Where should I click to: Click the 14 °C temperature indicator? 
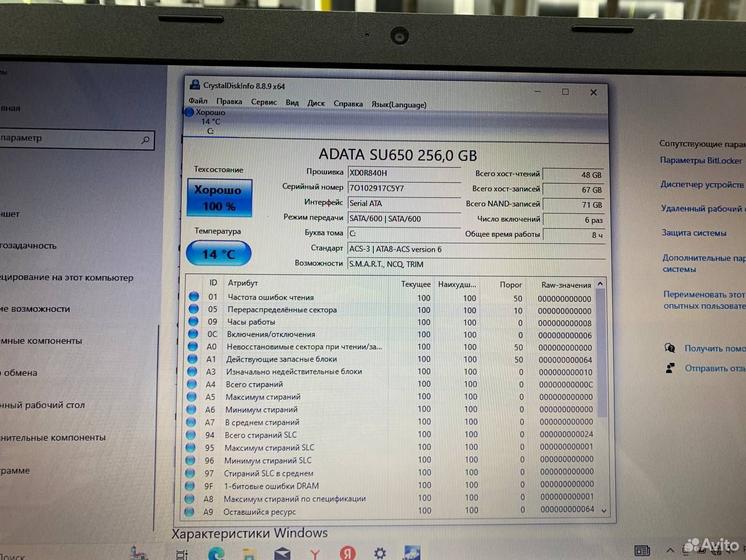click(218, 254)
